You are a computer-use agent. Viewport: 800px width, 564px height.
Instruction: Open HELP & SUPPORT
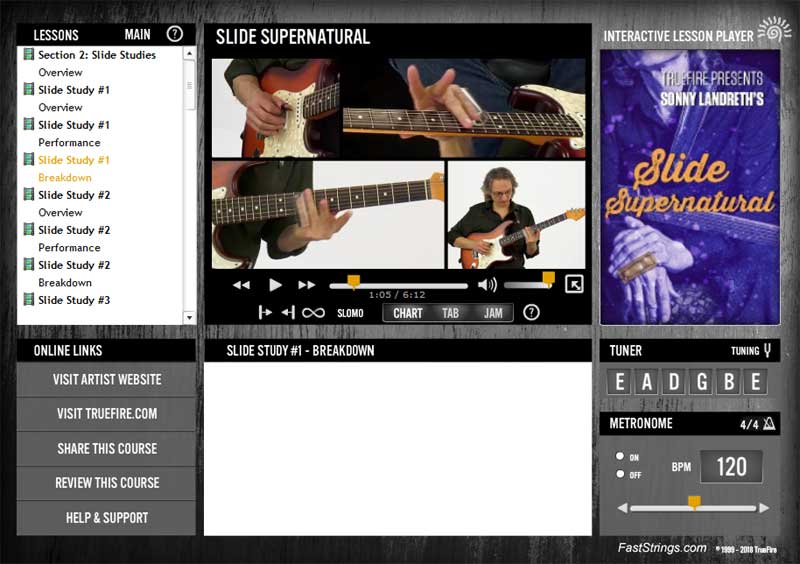[x=107, y=518]
